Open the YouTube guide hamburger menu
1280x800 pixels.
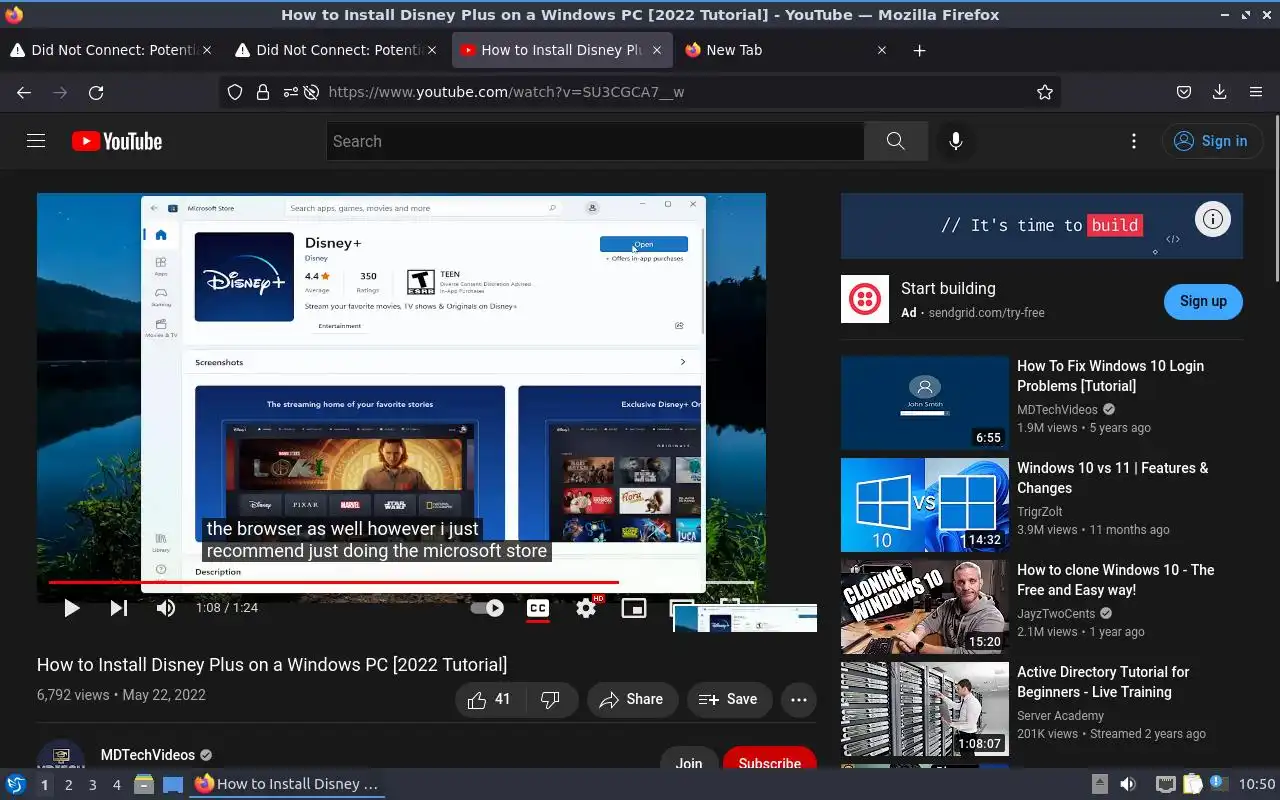[36, 141]
